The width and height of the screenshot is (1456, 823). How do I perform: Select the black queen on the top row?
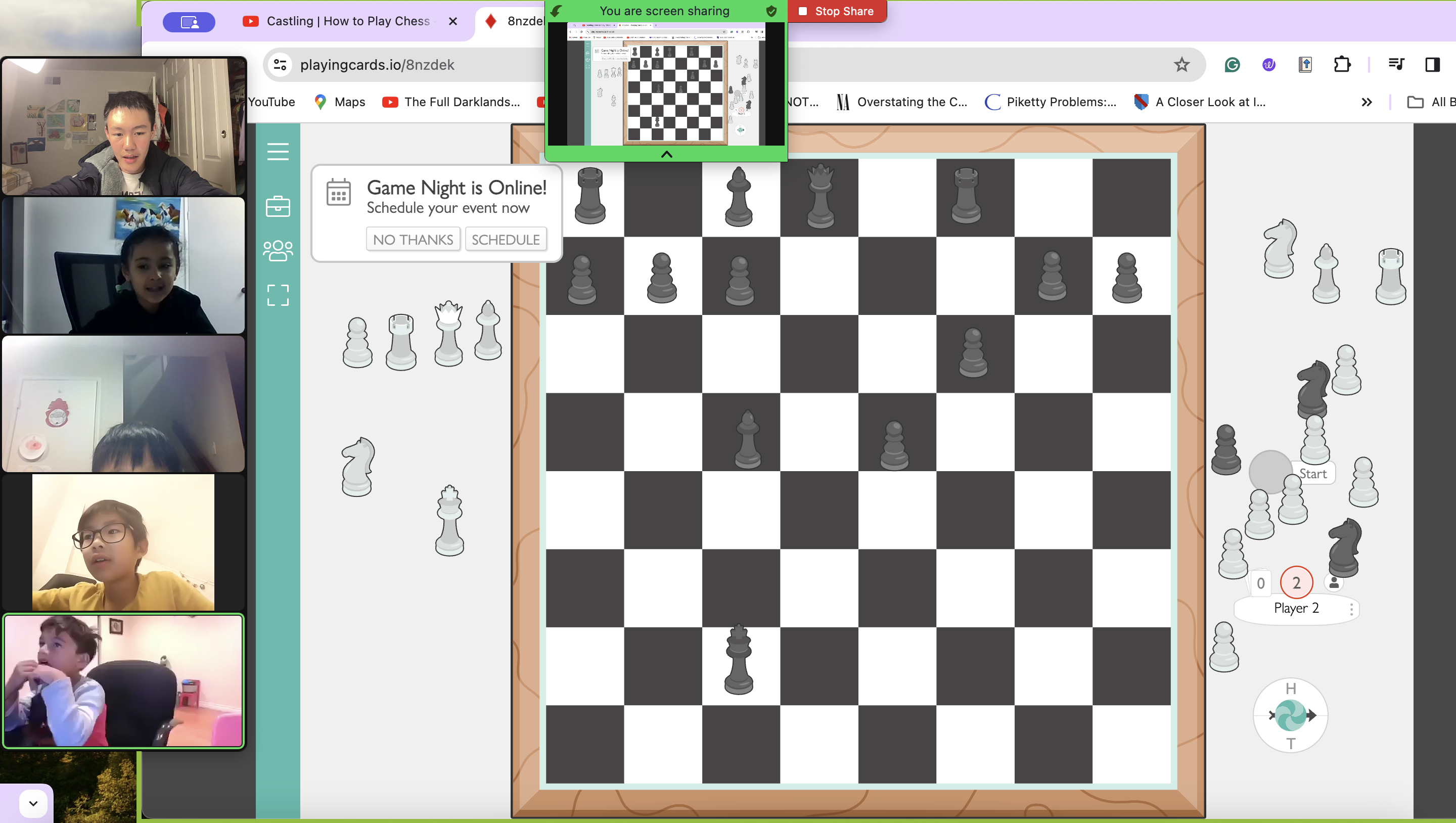pyautogui.click(x=820, y=196)
